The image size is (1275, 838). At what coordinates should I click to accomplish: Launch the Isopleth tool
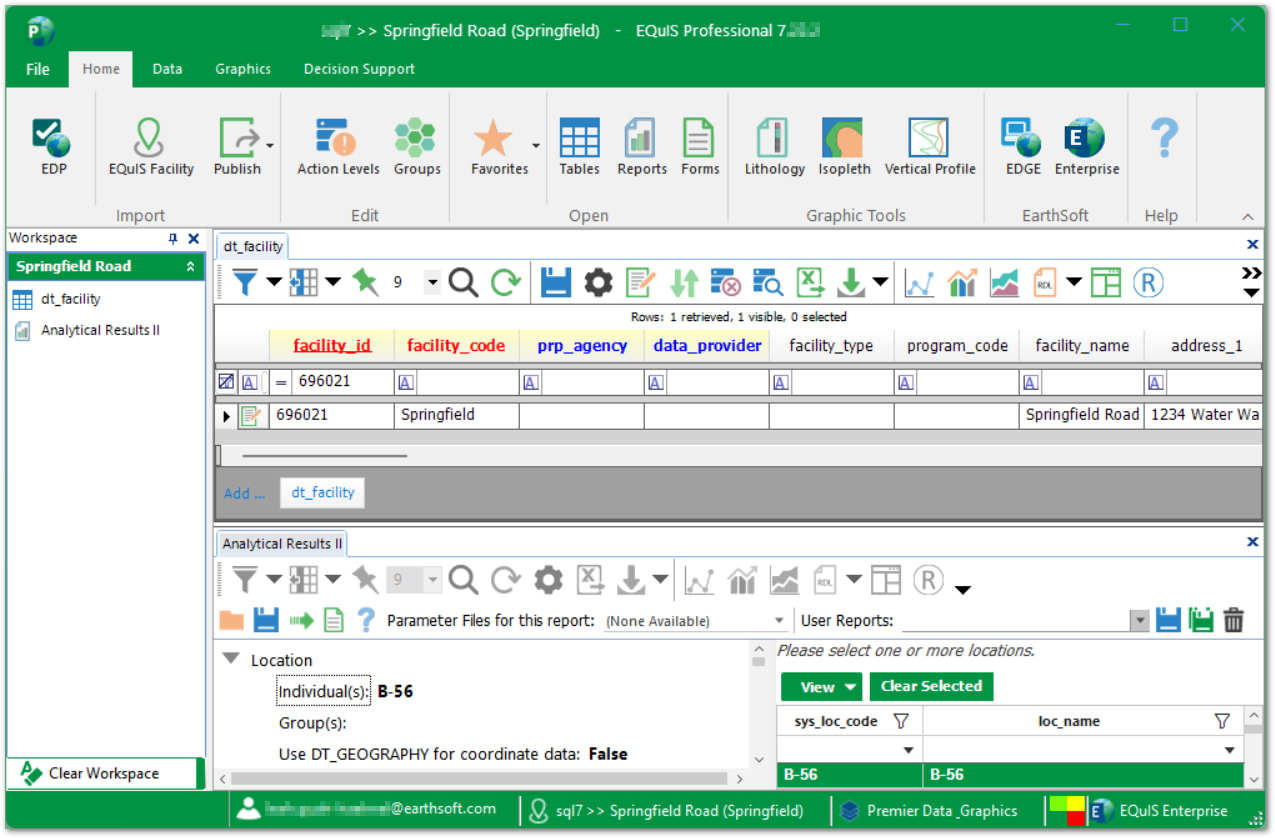click(x=844, y=146)
